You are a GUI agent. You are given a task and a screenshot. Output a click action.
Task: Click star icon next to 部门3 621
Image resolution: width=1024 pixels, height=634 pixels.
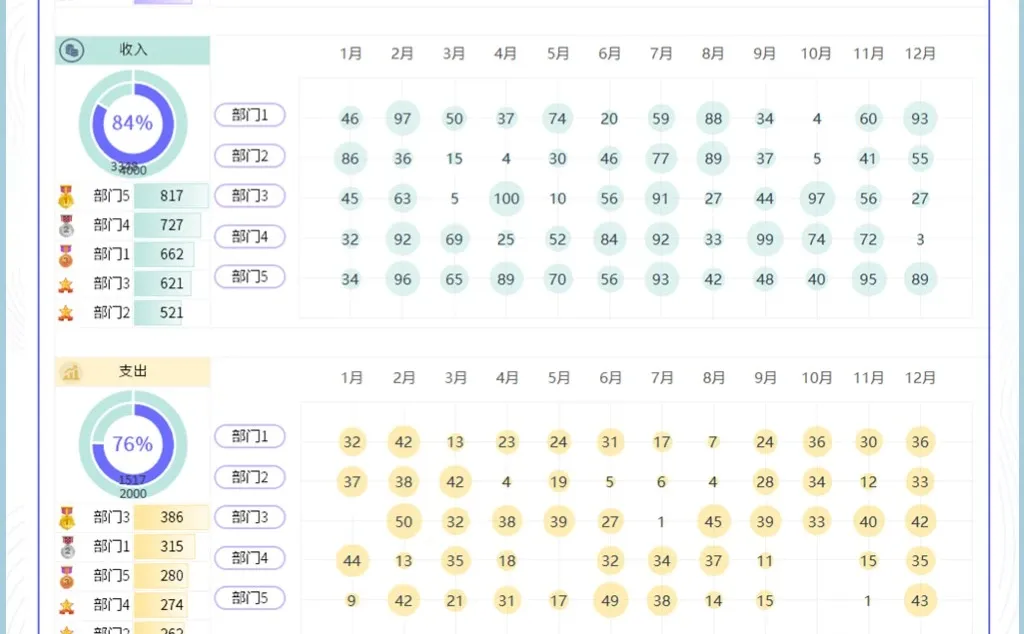[x=66, y=285]
